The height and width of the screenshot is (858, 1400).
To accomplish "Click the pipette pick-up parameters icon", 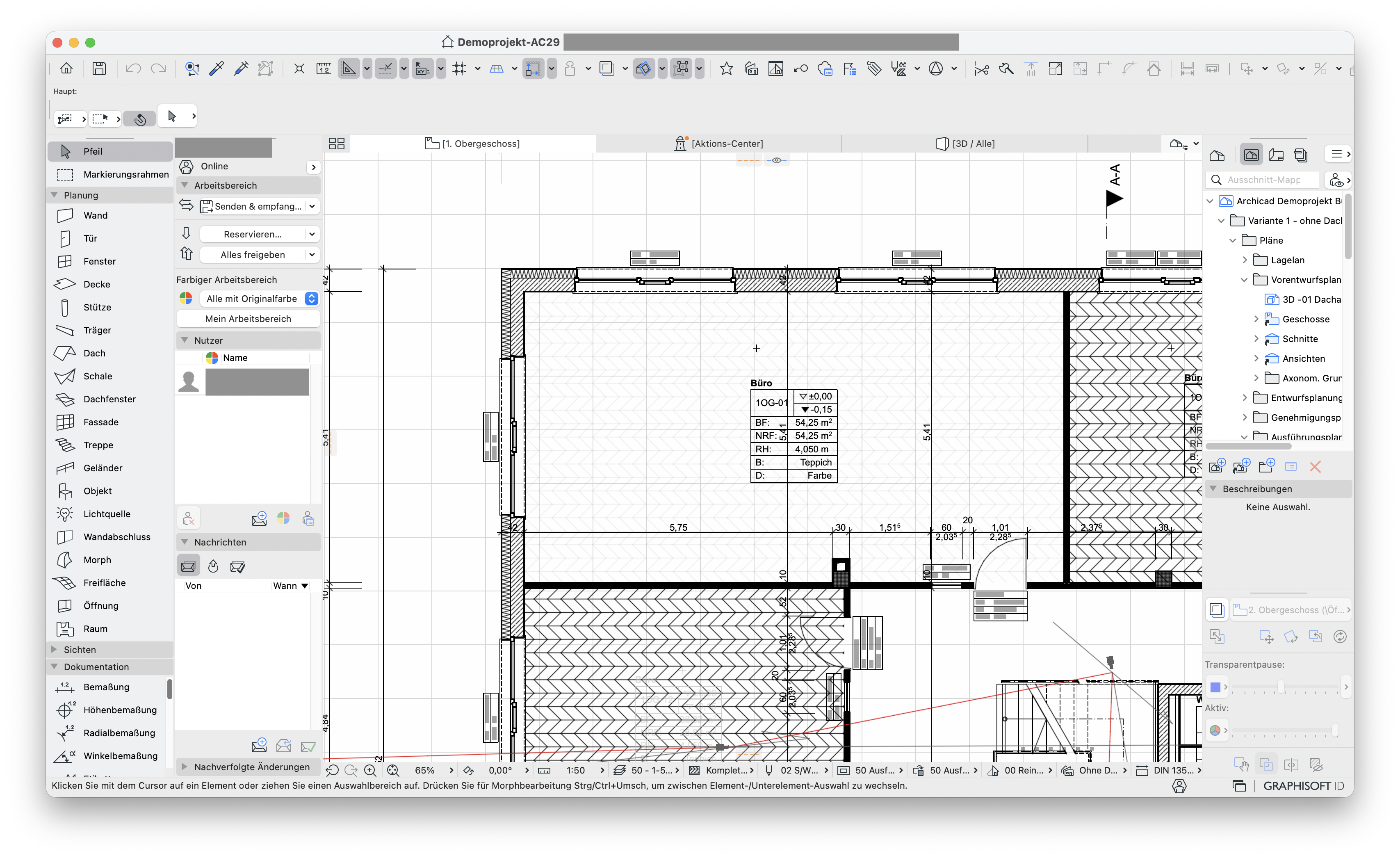I will click(217, 69).
